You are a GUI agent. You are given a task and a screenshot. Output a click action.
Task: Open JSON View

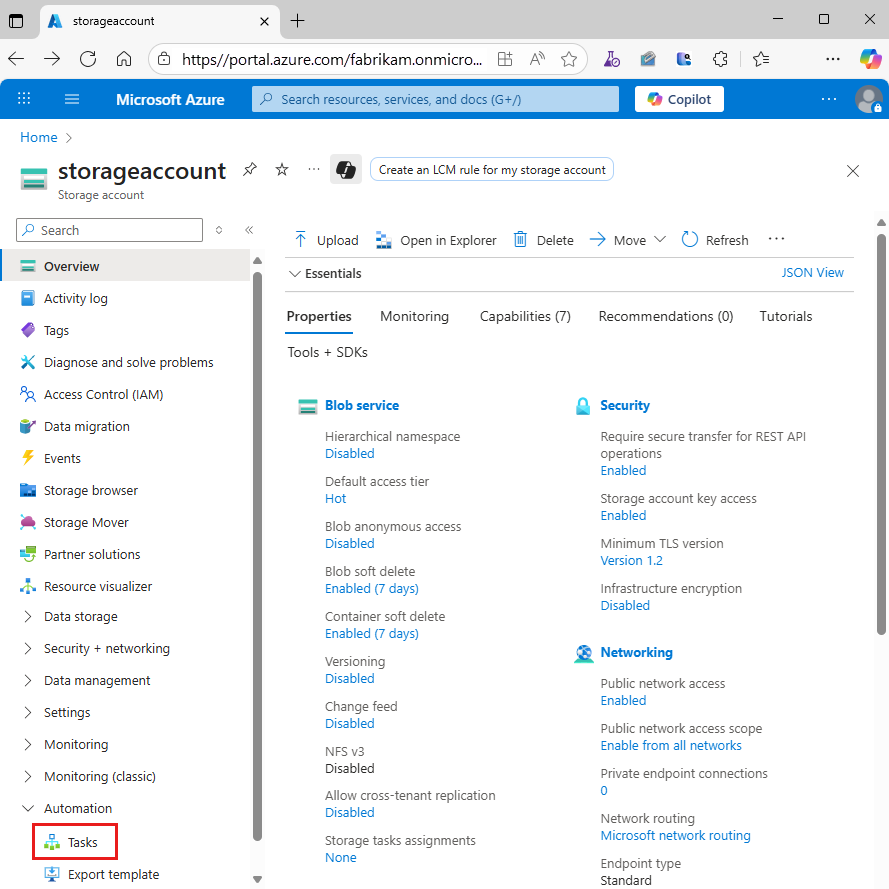812,273
